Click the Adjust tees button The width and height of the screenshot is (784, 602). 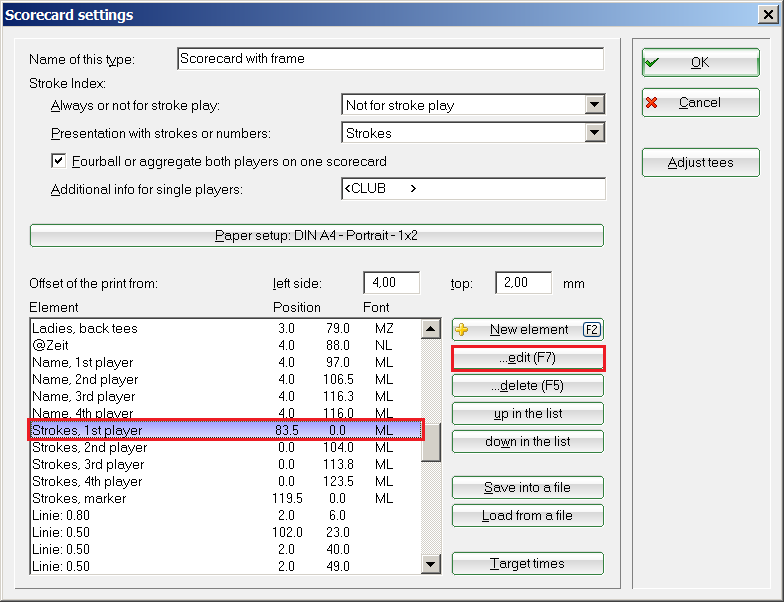[700, 163]
